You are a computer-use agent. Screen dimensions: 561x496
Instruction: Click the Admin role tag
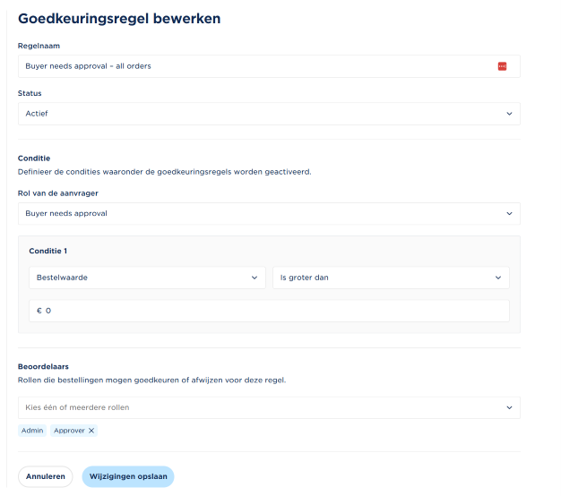tap(32, 431)
